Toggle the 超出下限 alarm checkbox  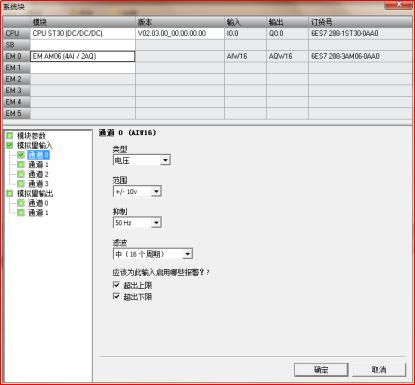116,296
